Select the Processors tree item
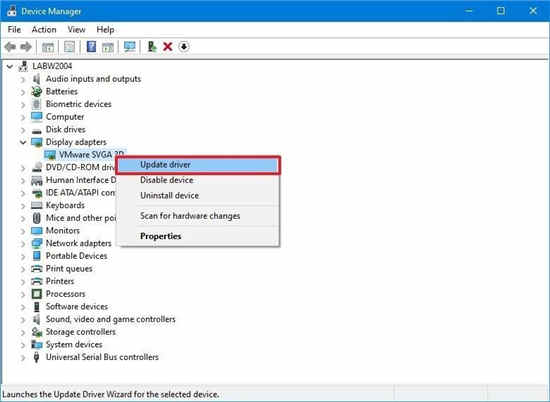This screenshot has height=402, width=550. click(x=65, y=294)
